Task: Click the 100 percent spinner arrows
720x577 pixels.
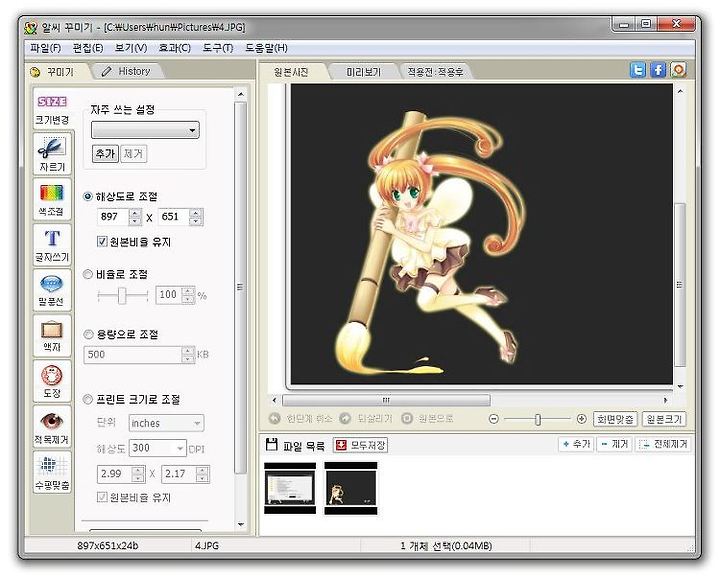Action: pyautogui.click(x=188, y=295)
